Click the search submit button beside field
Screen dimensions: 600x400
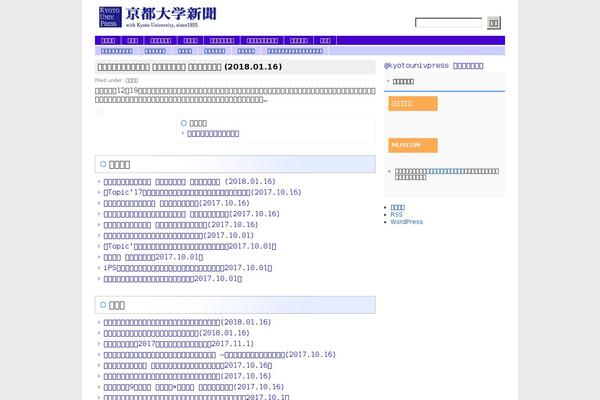click(494, 23)
